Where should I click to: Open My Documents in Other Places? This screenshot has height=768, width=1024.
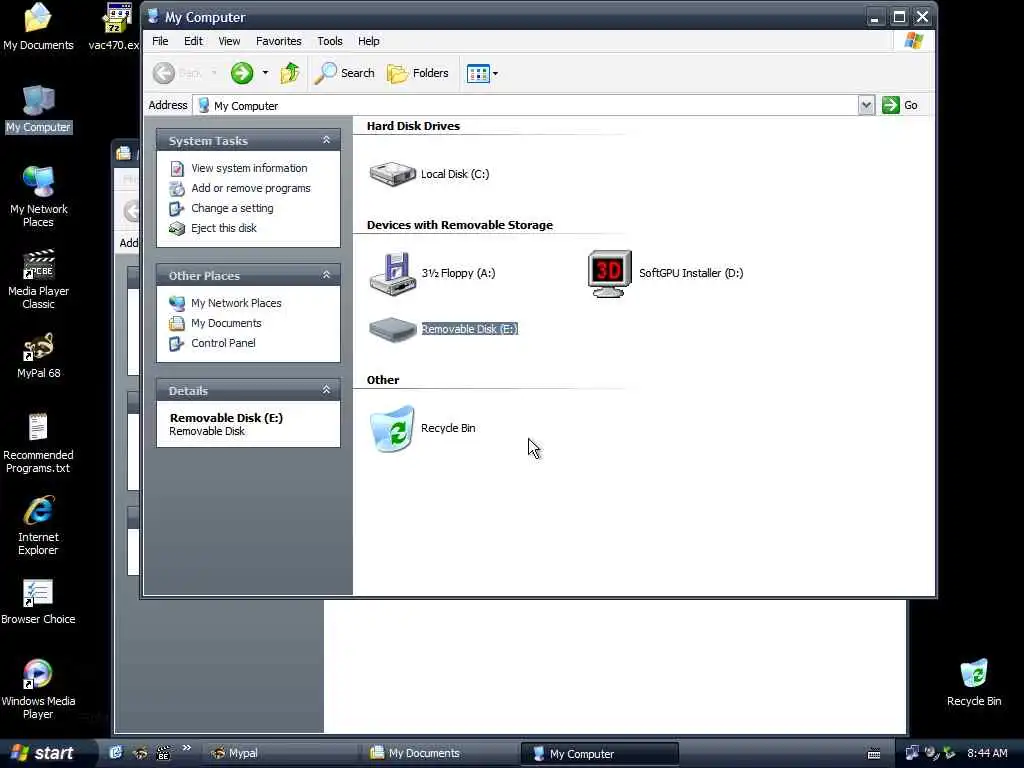point(226,323)
